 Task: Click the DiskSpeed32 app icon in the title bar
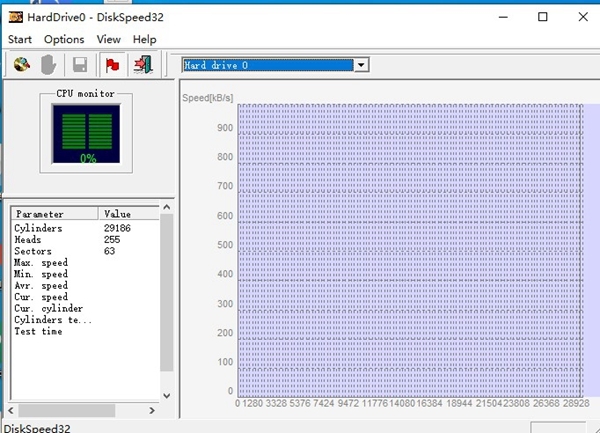pos(16,17)
